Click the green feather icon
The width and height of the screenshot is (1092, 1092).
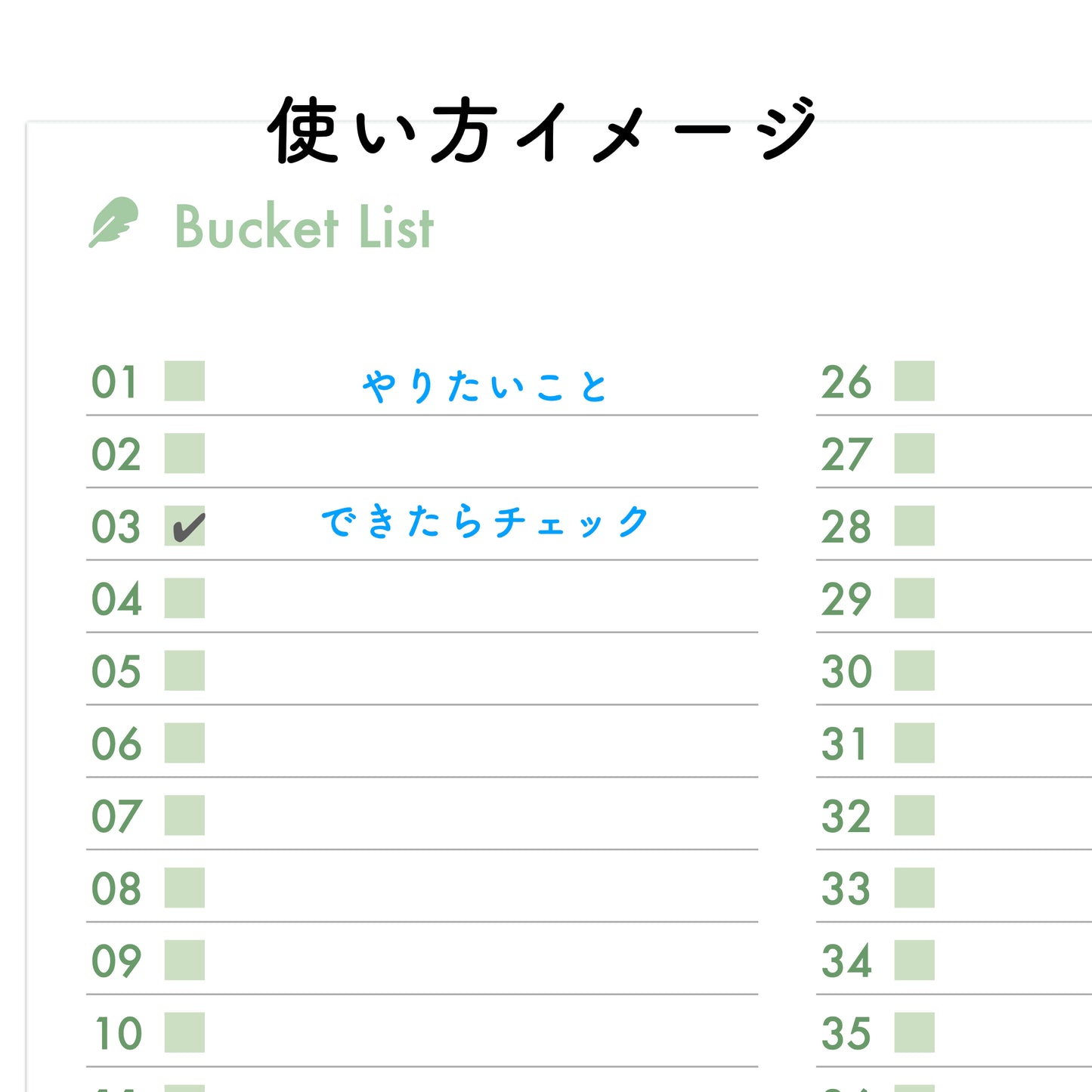tap(114, 223)
